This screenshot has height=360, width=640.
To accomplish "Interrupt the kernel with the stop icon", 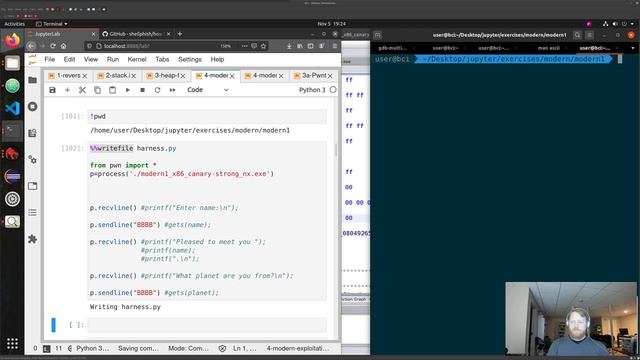I will (142, 90).
